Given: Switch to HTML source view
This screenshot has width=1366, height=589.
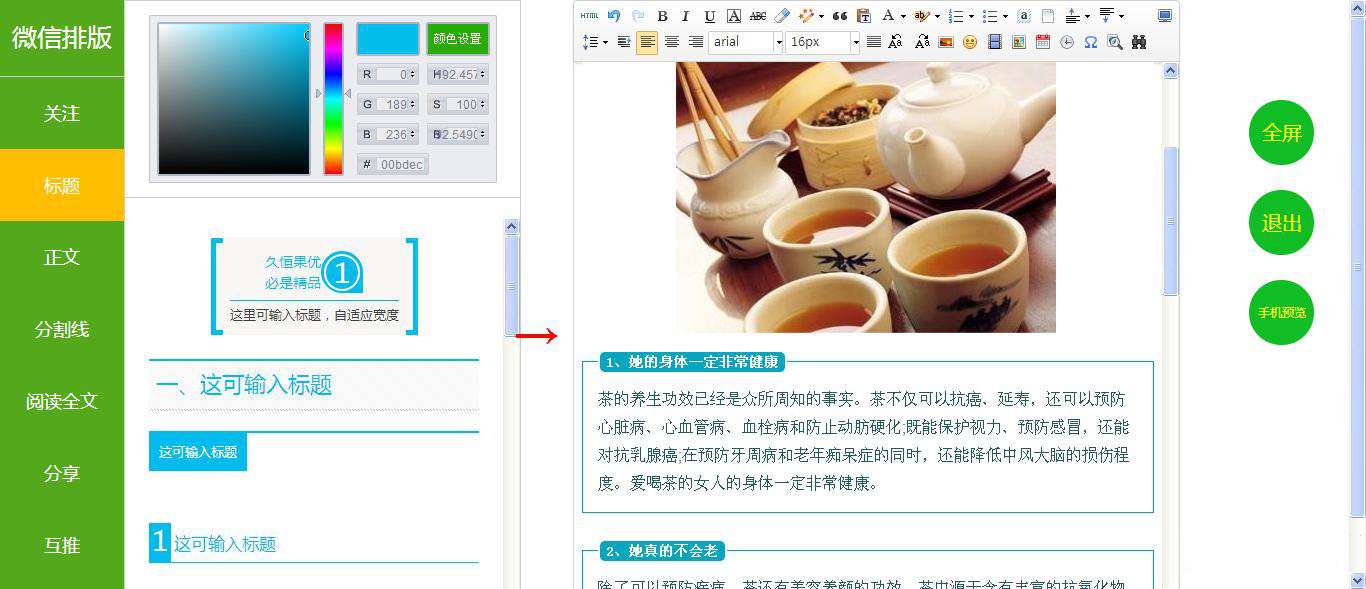Looking at the screenshot, I should coord(588,15).
